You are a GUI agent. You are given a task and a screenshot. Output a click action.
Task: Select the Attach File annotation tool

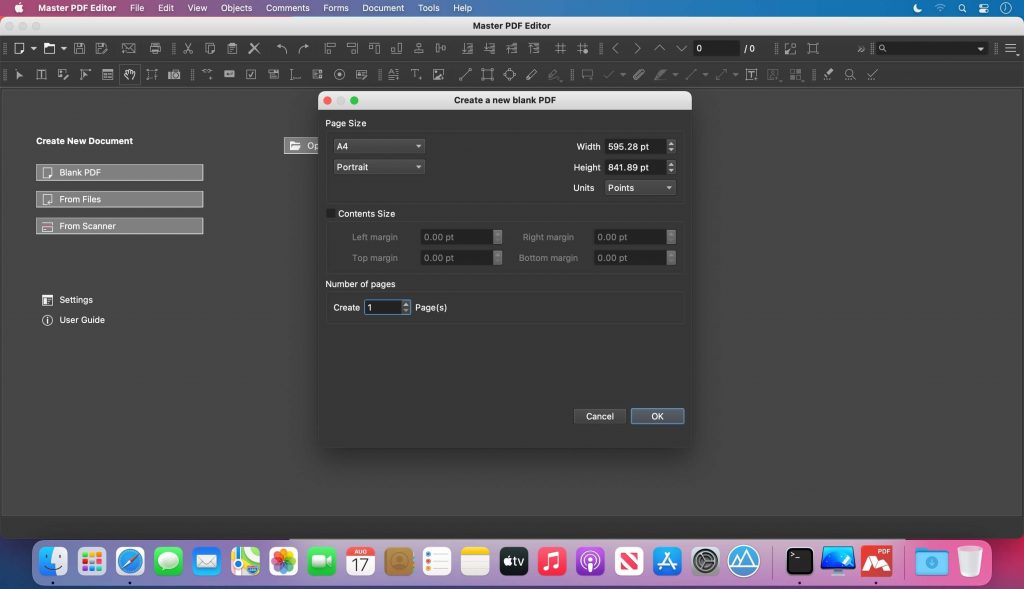point(638,74)
